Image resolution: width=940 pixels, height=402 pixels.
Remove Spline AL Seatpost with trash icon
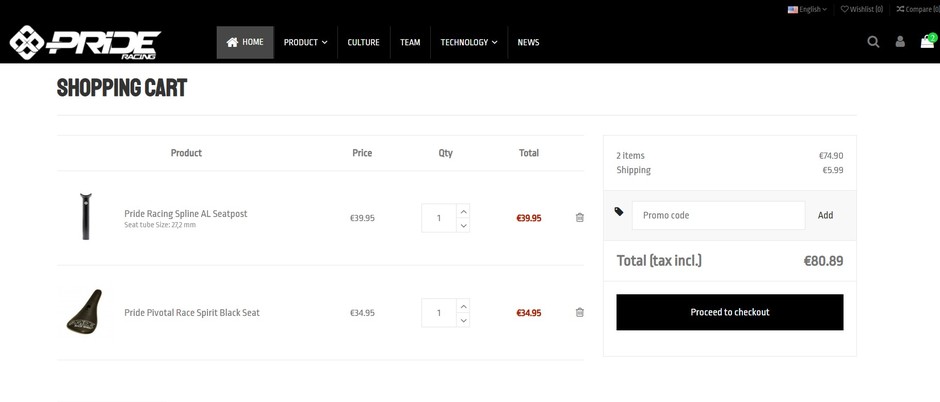point(580,218)
